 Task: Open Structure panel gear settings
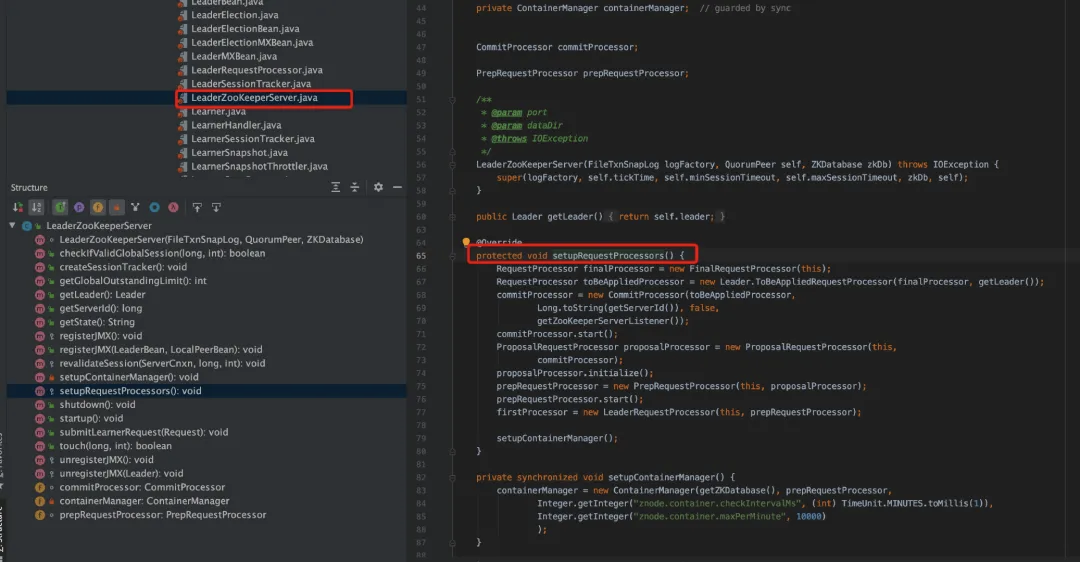378,187
